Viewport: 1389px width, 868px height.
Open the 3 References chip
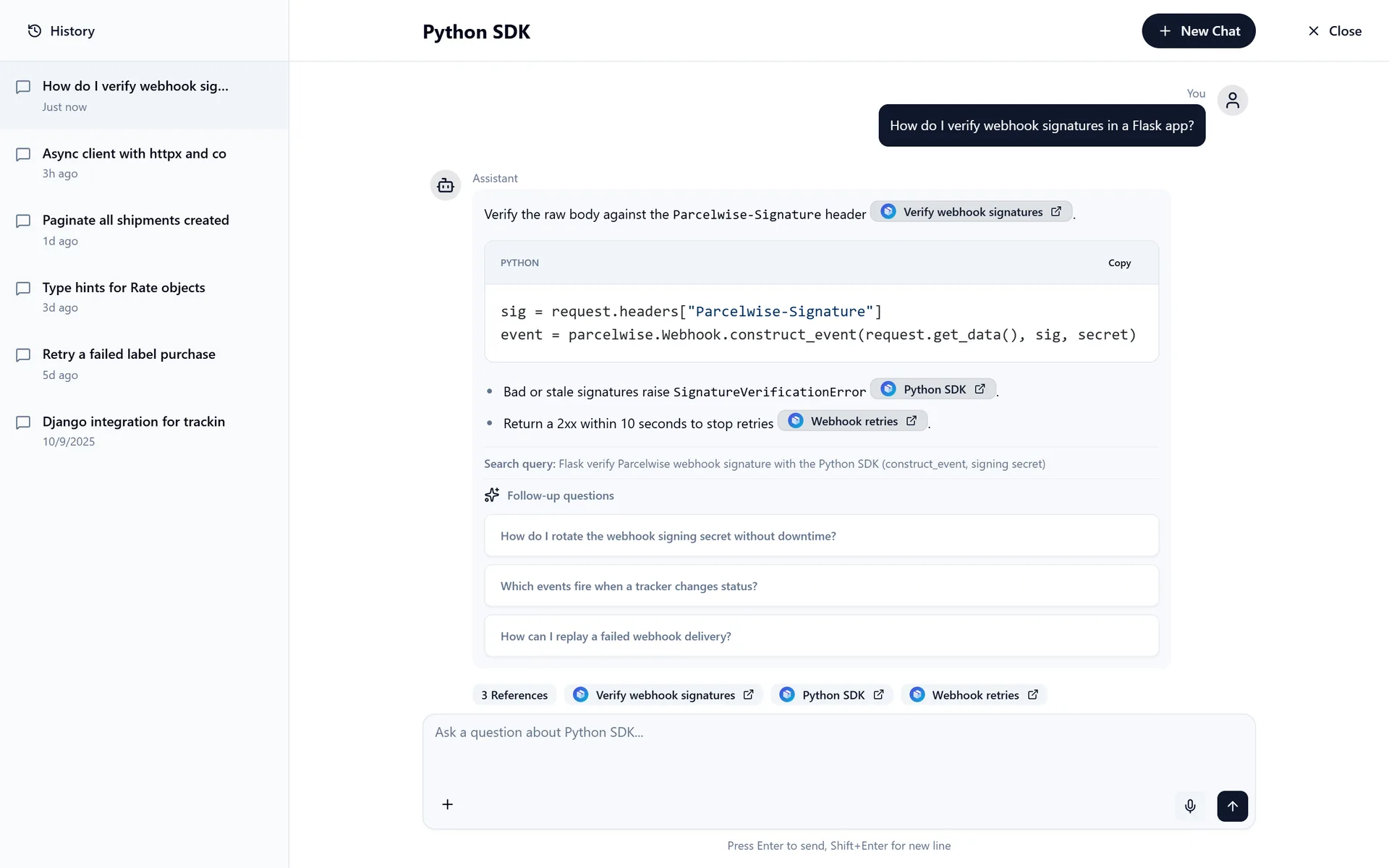coord(514,694)
